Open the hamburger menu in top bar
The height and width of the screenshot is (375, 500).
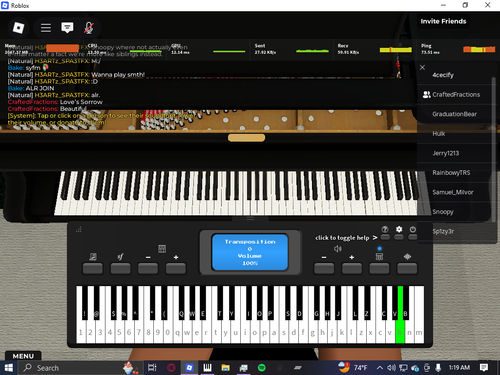pyautogui.click(x=46, y=28)
